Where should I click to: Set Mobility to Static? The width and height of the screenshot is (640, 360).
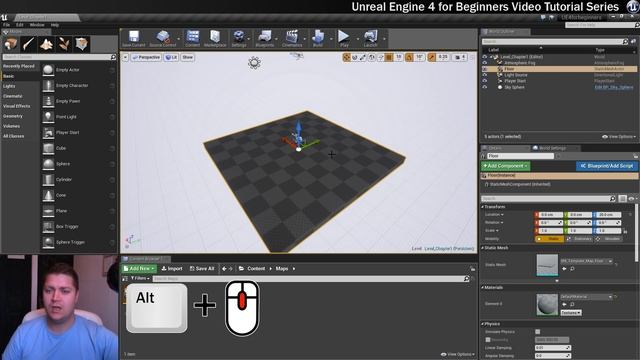tap(549, 239)
